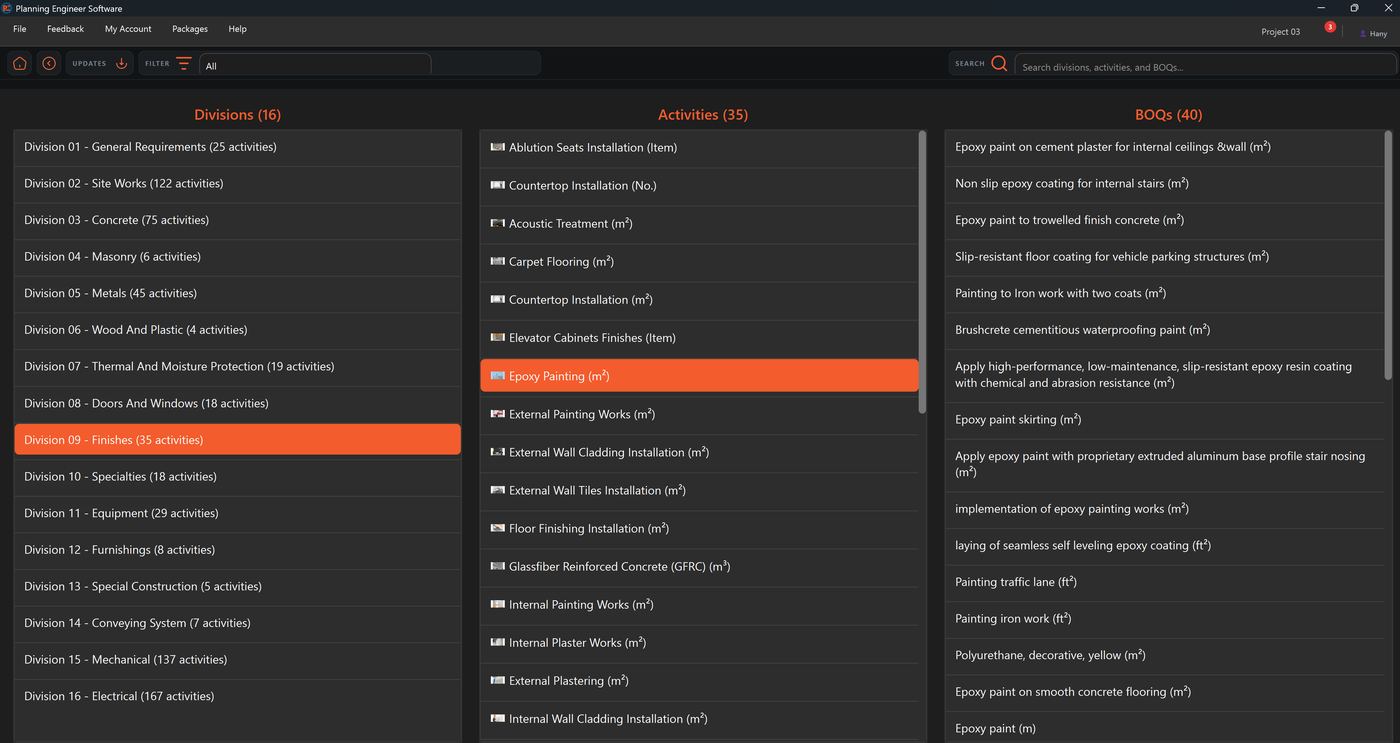
Task: Go to the Home icon
Action: pyautogui.click(x=19, y=64)
